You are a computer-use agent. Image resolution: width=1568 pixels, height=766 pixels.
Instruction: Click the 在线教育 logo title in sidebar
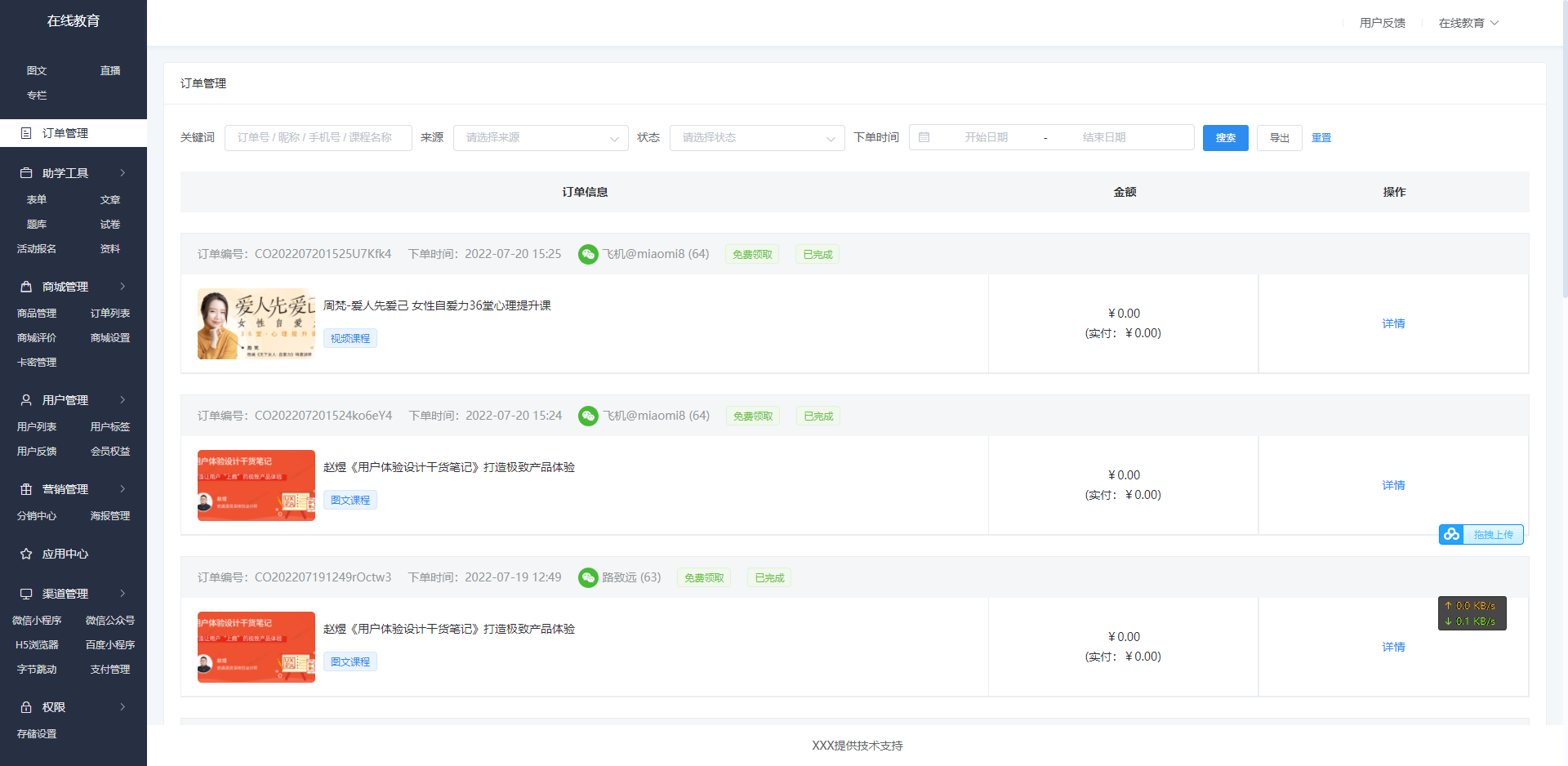click(73, 20)
